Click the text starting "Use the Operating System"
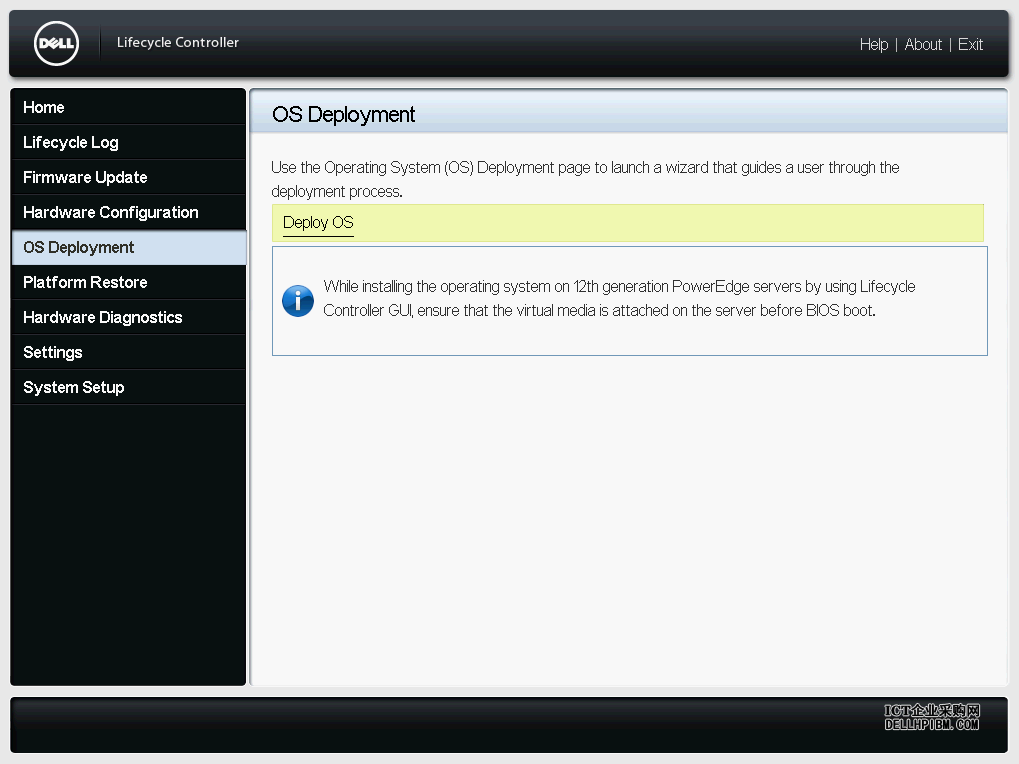 (585, 179)
